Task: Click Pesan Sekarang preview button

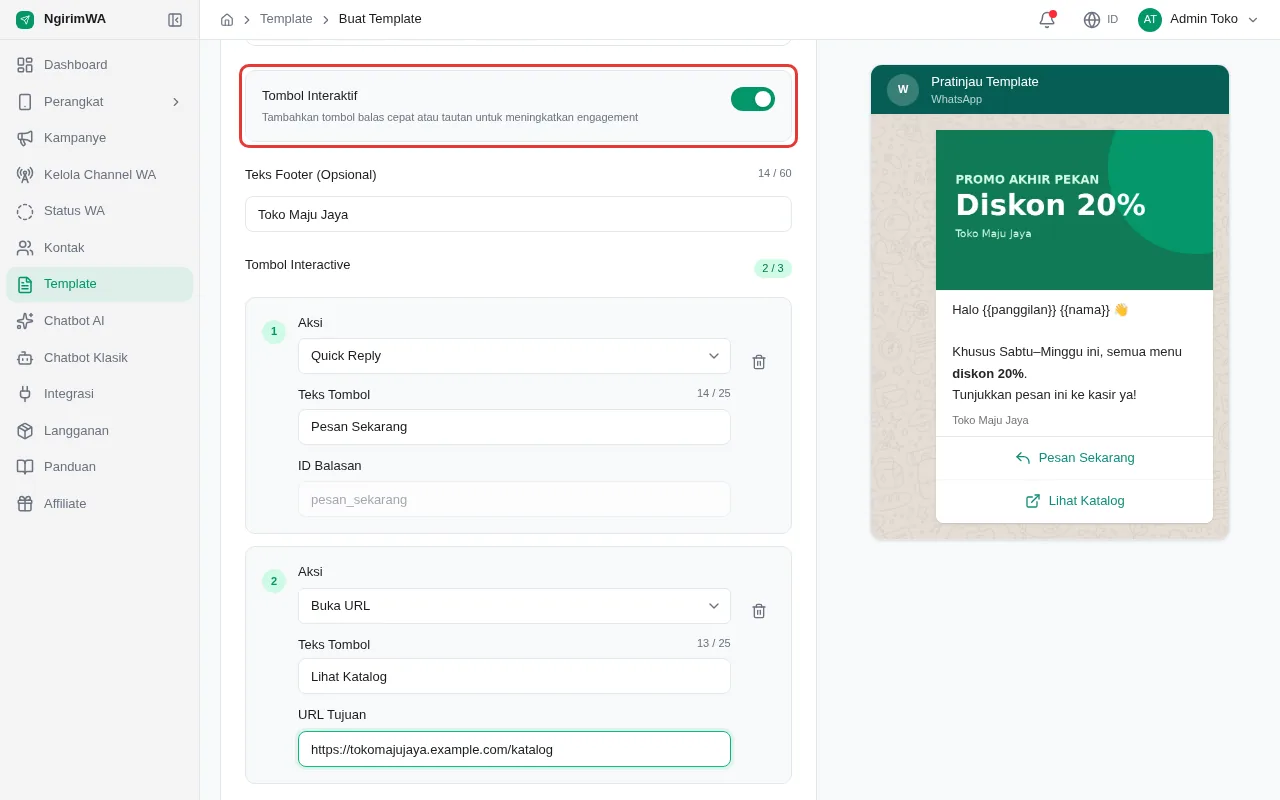Action: coord(1074,458)
